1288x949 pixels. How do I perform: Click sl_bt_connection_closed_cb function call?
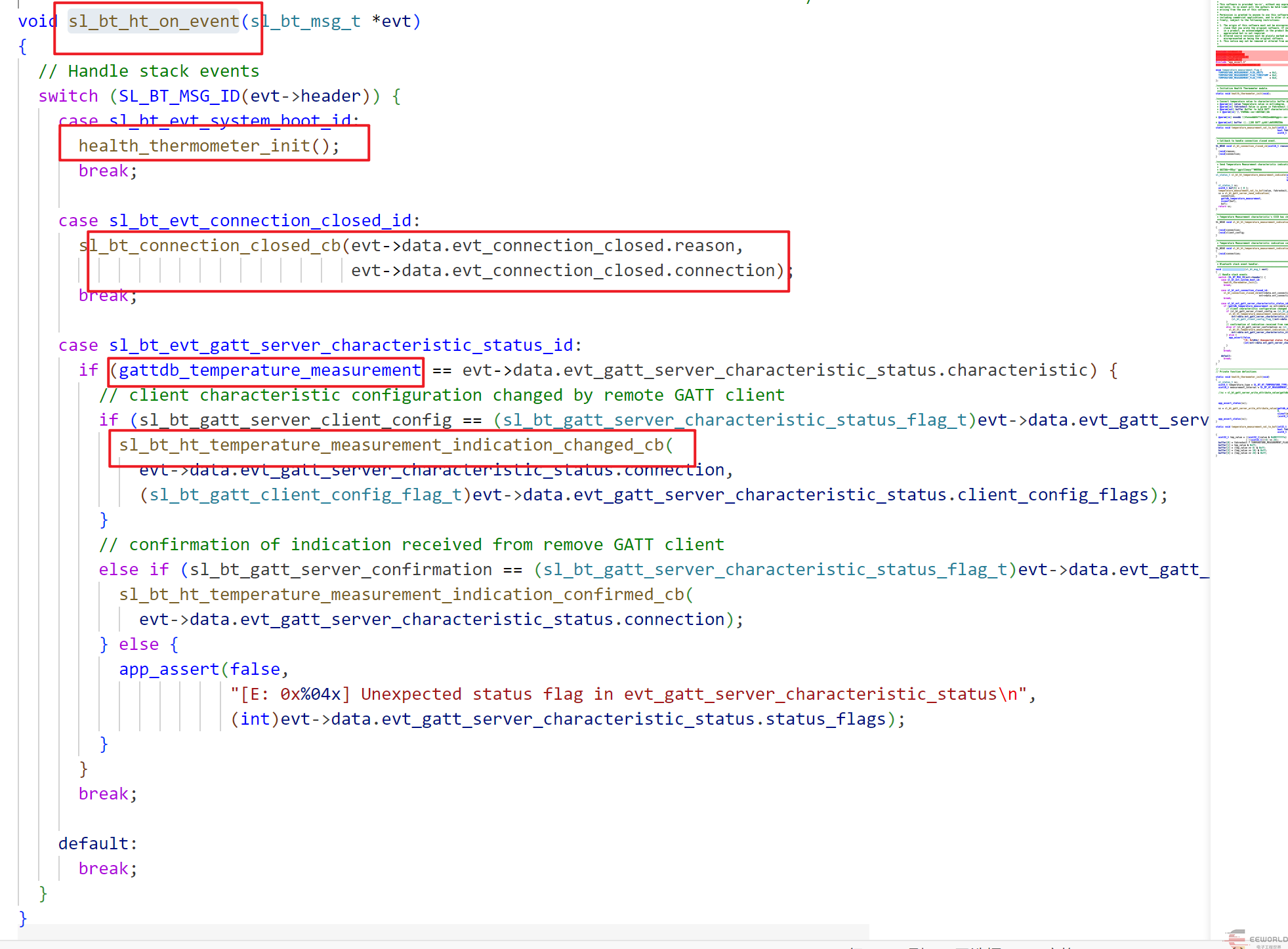pos(210,246)
